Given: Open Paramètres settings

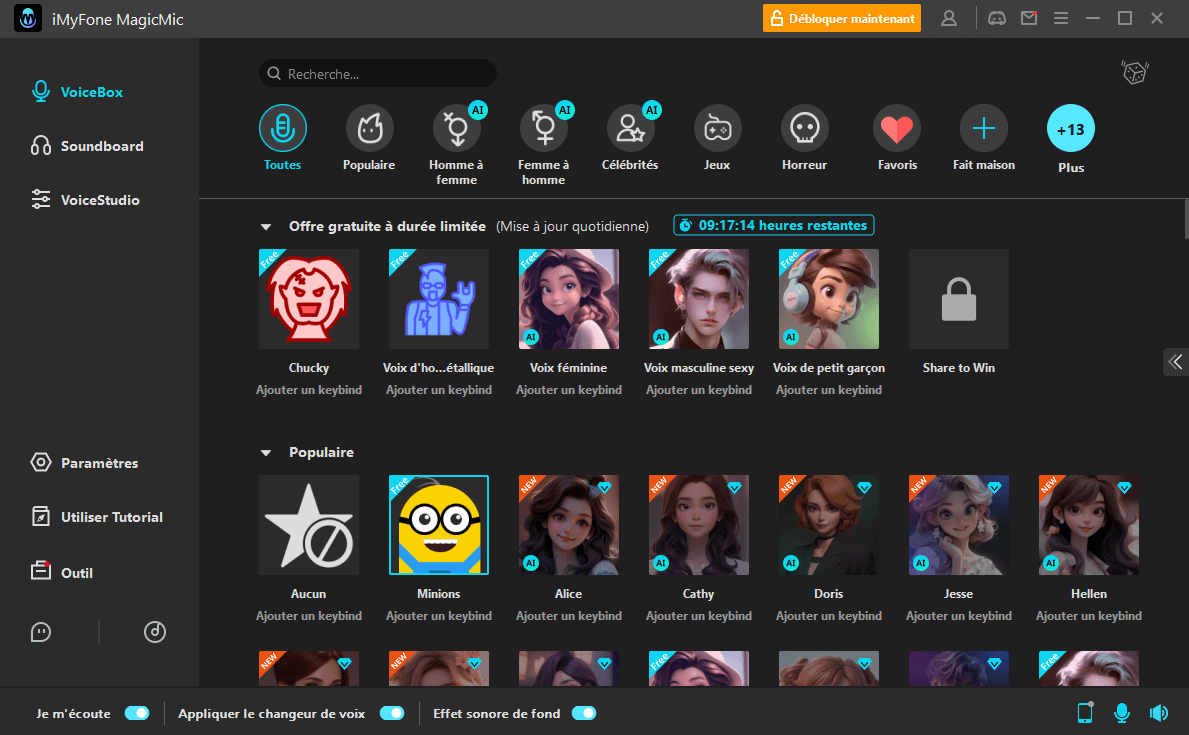Looking at the screenshot, I should (85, 463).
